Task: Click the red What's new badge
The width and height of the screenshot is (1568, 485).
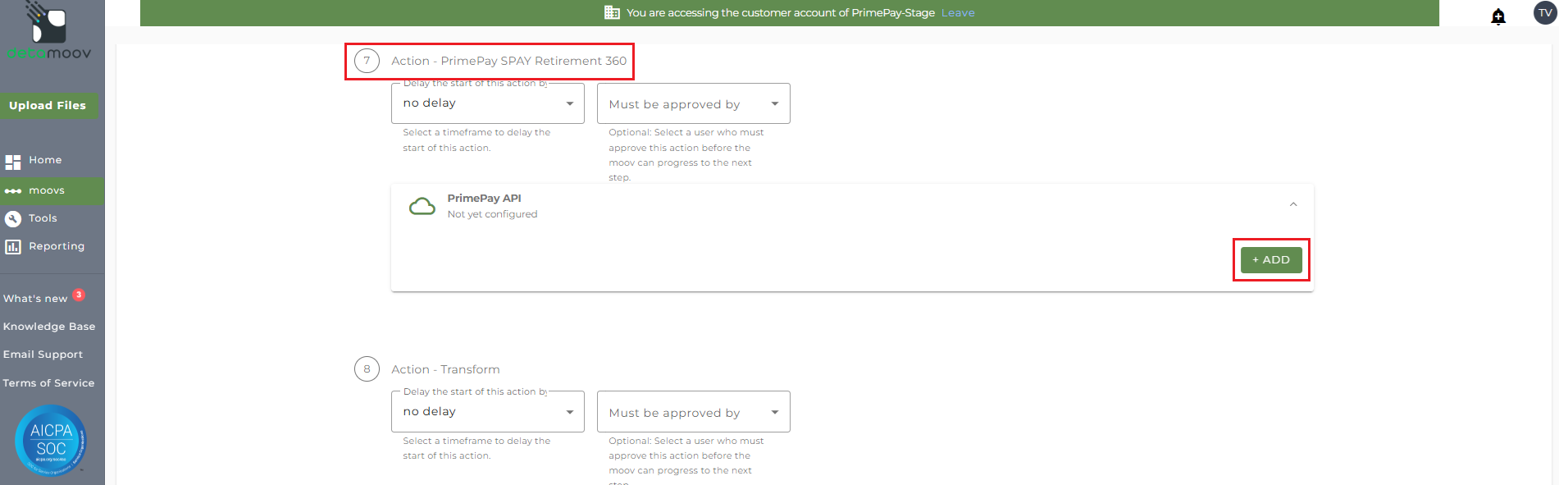Action: coord(79,295)
